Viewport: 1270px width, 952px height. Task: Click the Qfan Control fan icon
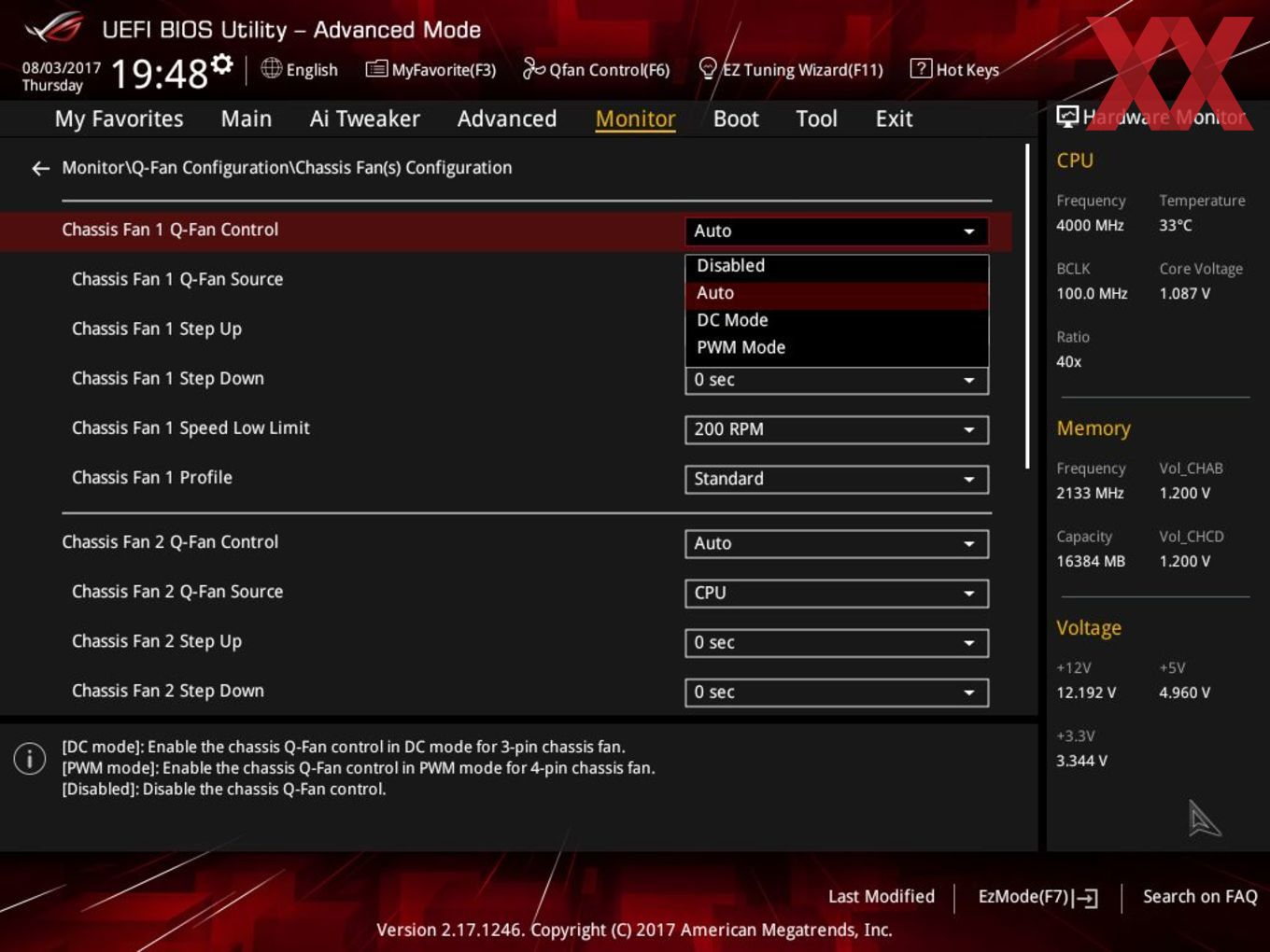(533, 68)
